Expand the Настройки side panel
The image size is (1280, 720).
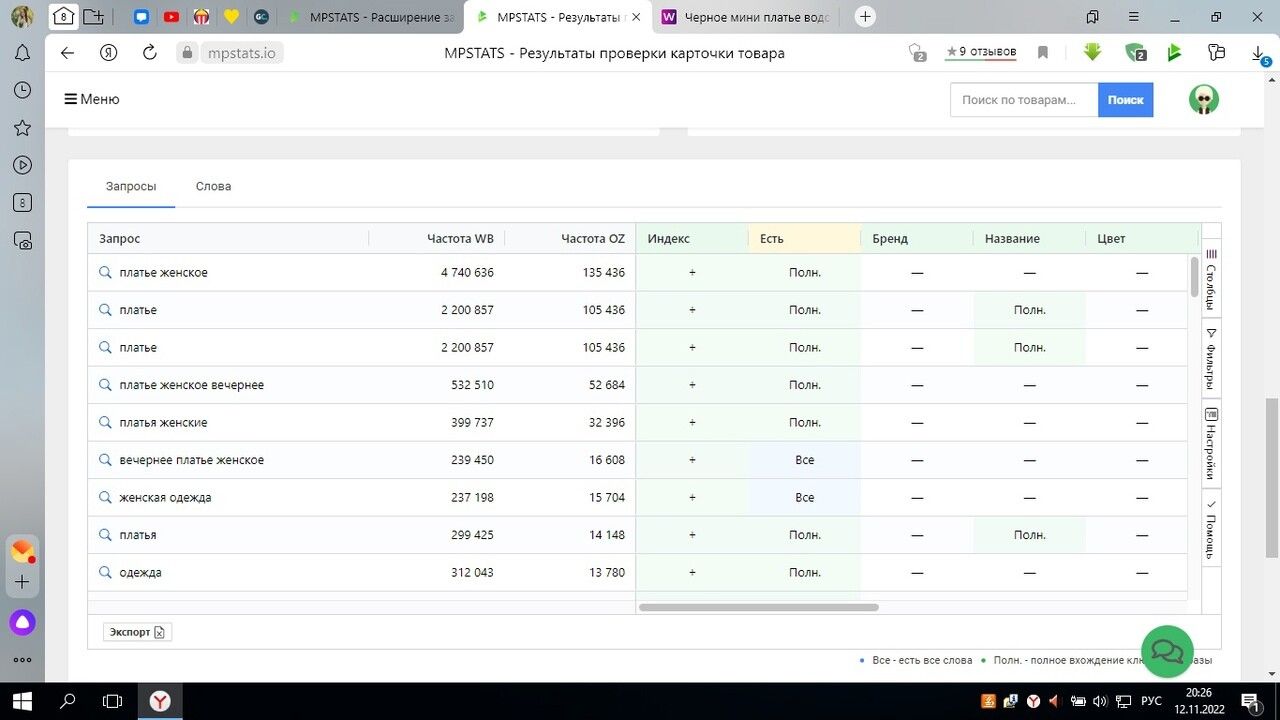click(1211, 443)
